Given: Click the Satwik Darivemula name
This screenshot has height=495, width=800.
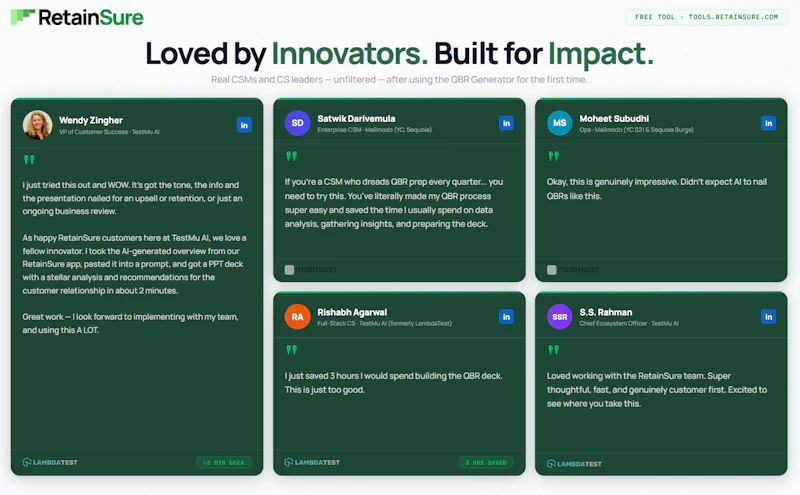Looking at the screenshot, I should 356,118.
